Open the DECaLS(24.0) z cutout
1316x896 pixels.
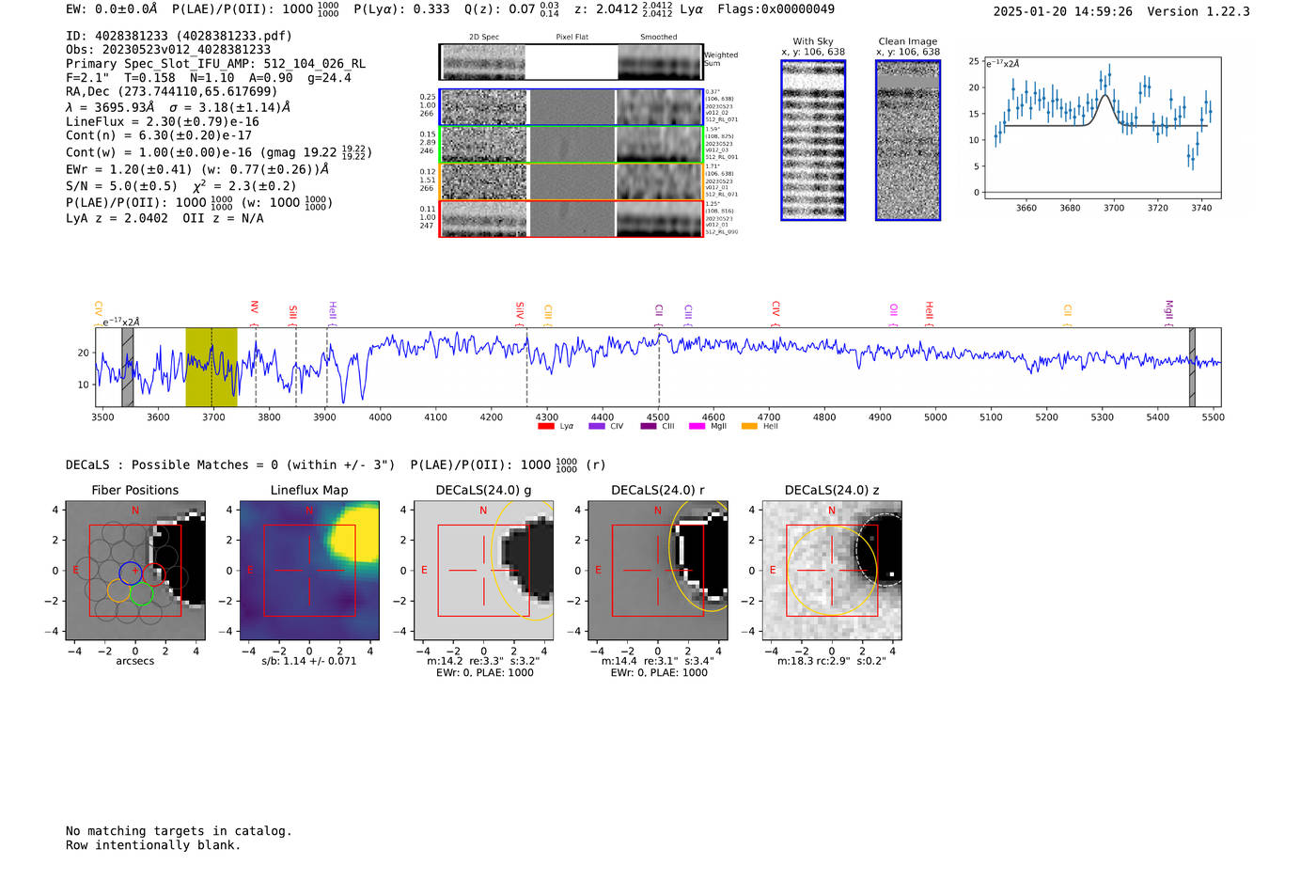coord(832,571)
